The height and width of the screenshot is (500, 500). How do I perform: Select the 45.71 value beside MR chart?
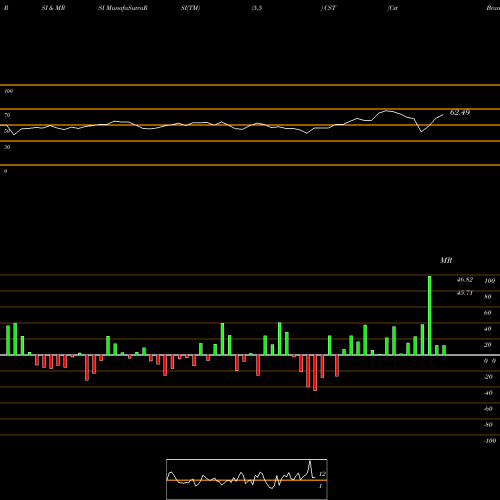465,293
